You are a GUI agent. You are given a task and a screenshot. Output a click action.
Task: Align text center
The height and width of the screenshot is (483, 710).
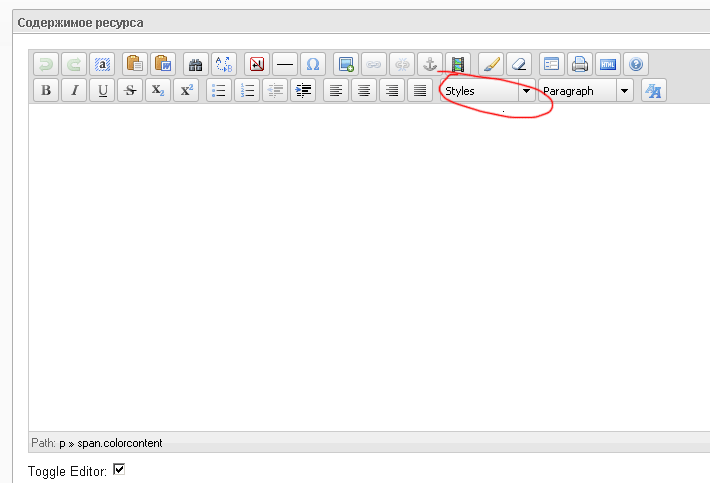[x=364, y=90]
